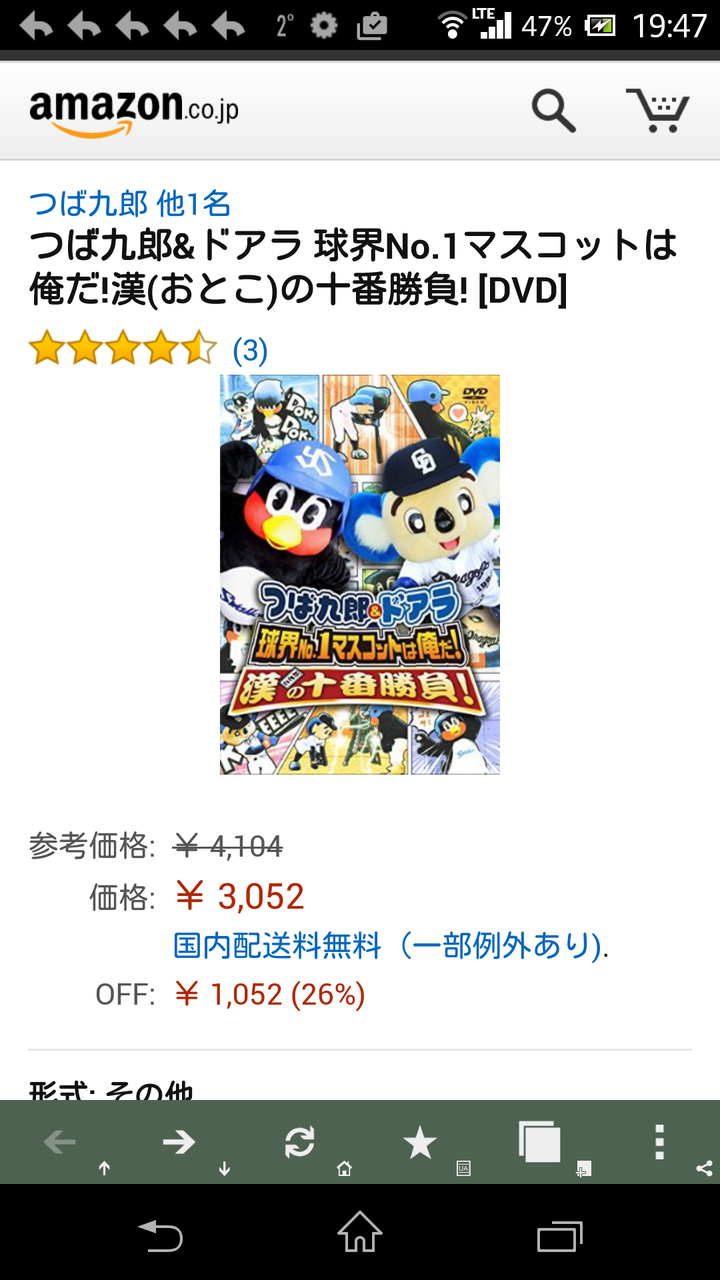Tap Android home navigation button

click(360, 1232)
